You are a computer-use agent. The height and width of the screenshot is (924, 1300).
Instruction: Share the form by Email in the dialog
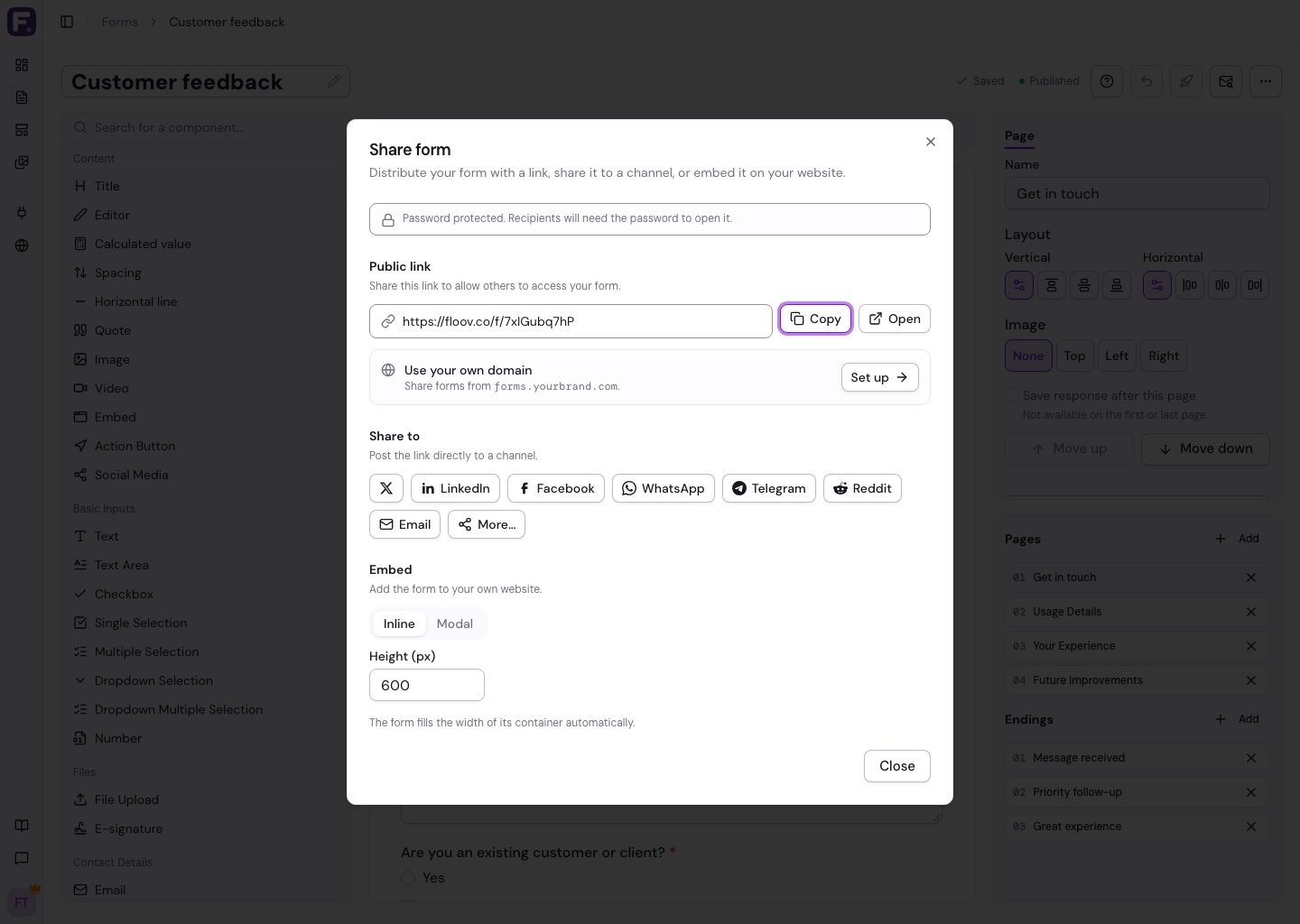(404, 524)
